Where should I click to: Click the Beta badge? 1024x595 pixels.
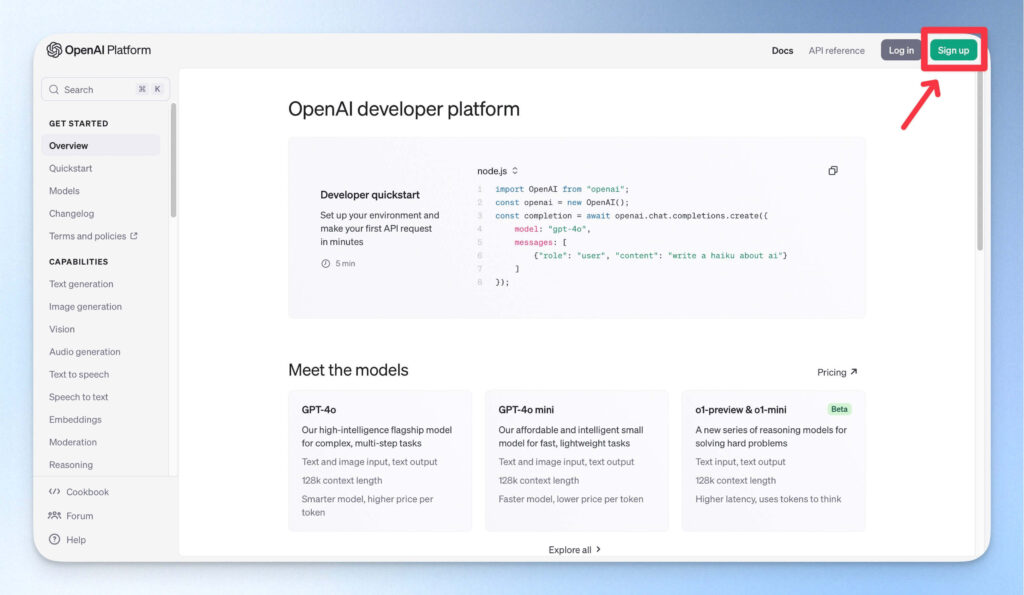click(x=839, y=409)
